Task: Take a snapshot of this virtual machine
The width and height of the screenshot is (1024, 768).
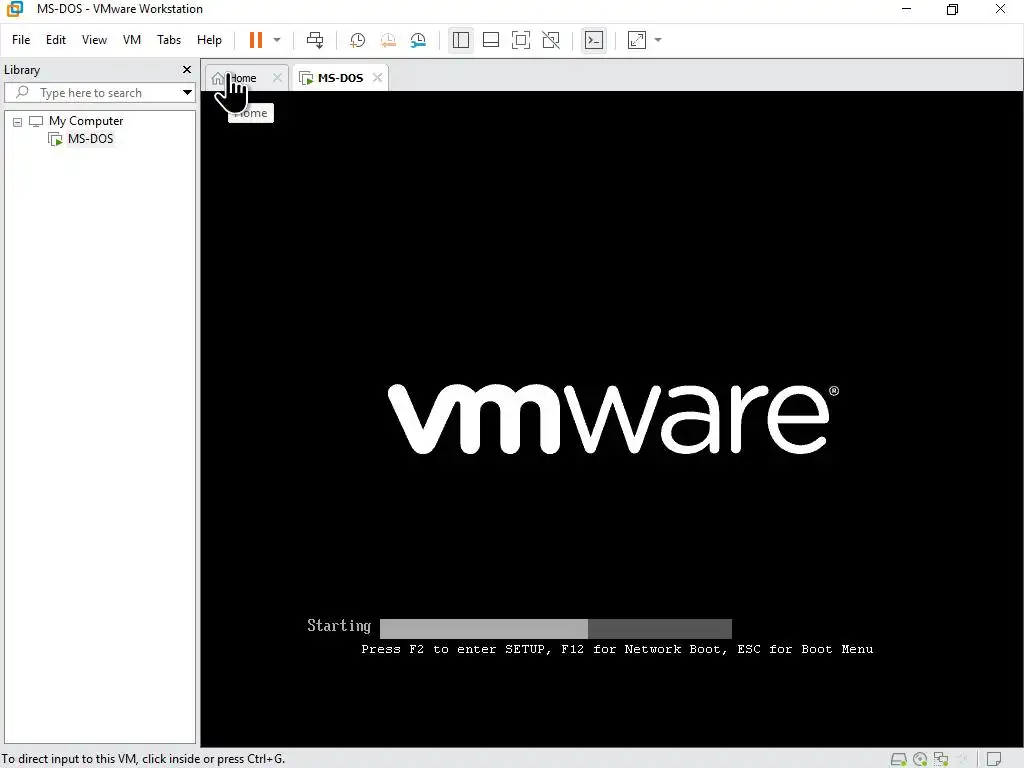Action: [x=357, y=40]
